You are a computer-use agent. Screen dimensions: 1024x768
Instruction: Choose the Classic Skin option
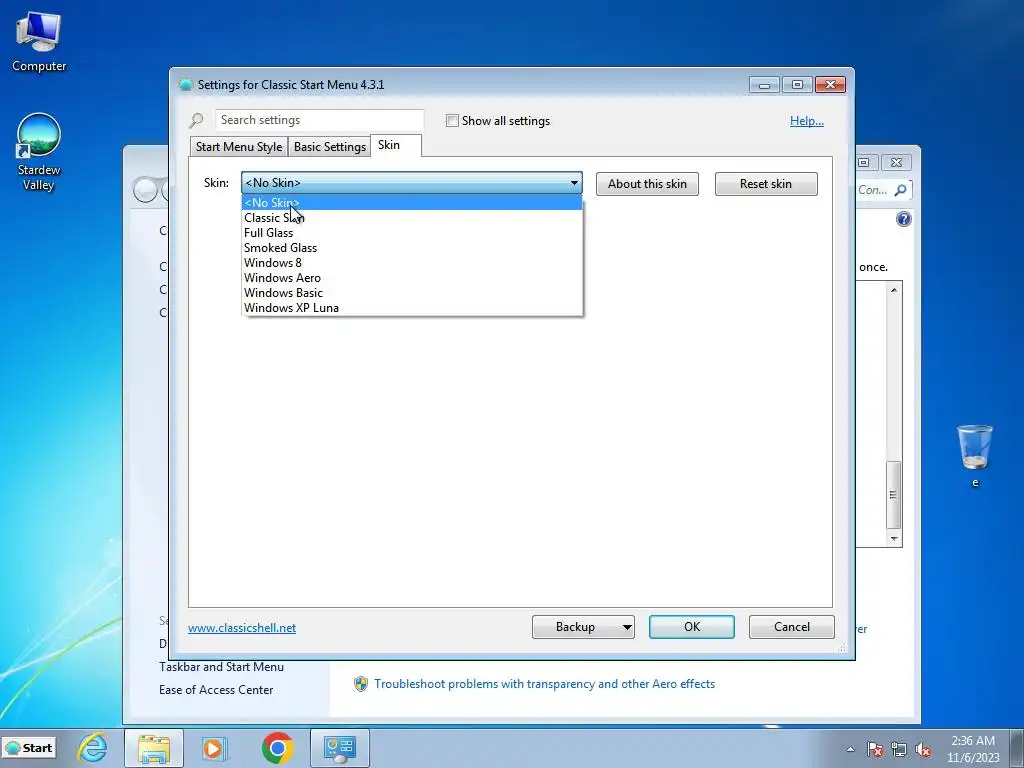click(x=411, y=217)
